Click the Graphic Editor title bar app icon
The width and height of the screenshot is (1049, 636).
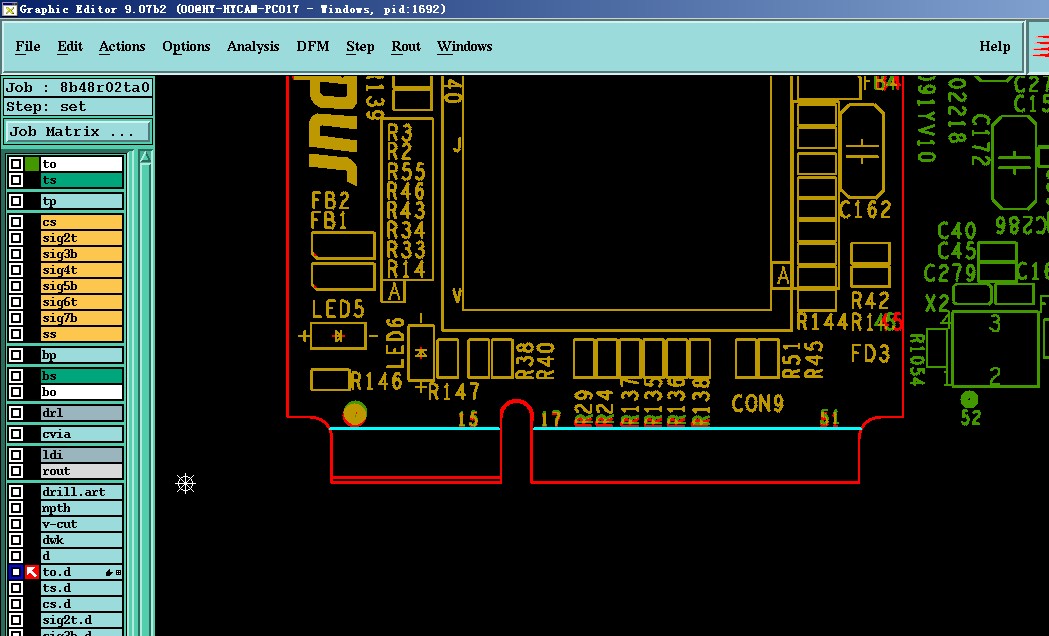[x=9, y=9]
